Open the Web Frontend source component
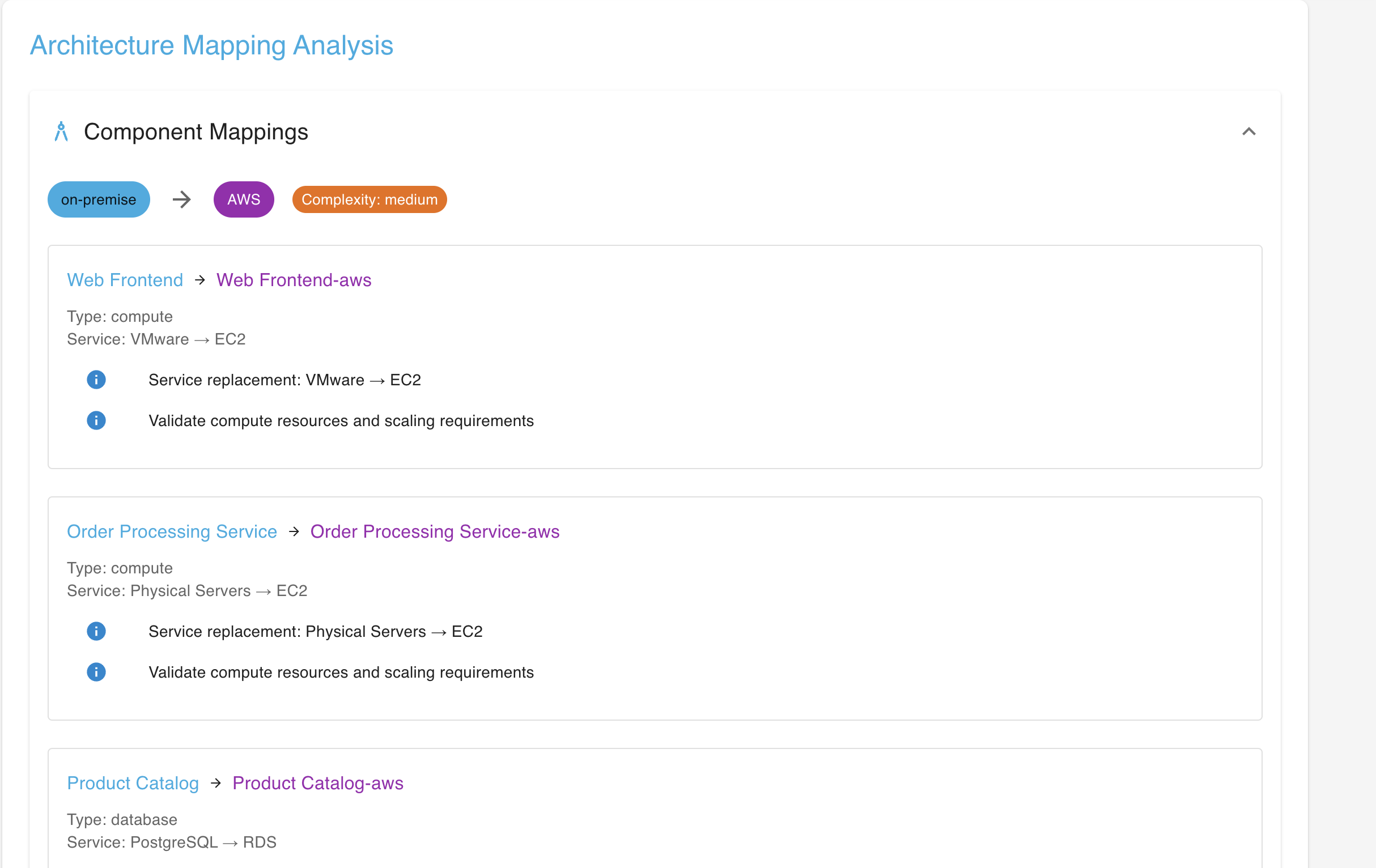 [125, 280]
